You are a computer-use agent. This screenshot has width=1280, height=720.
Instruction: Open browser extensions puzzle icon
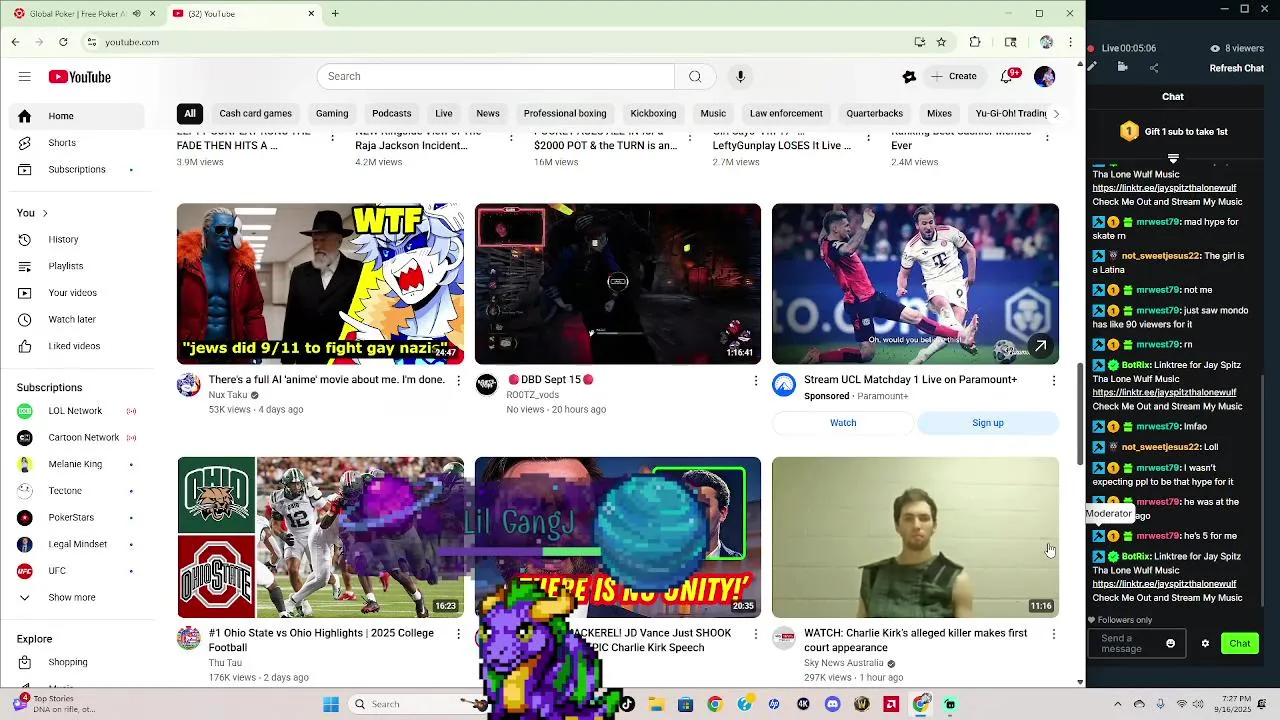[975, 42]
